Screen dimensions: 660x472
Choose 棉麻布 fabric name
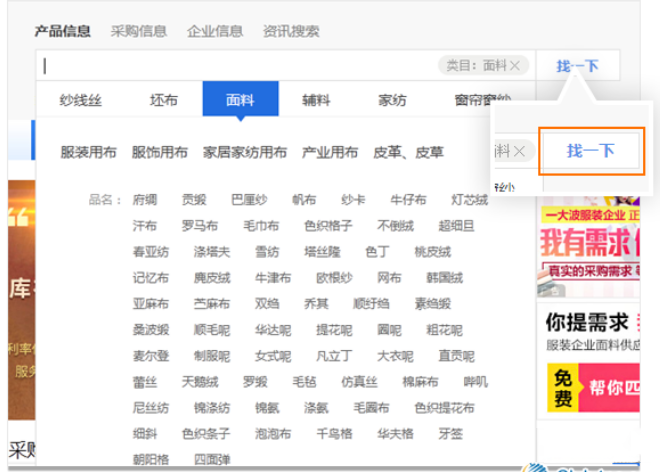click(420, 382)
